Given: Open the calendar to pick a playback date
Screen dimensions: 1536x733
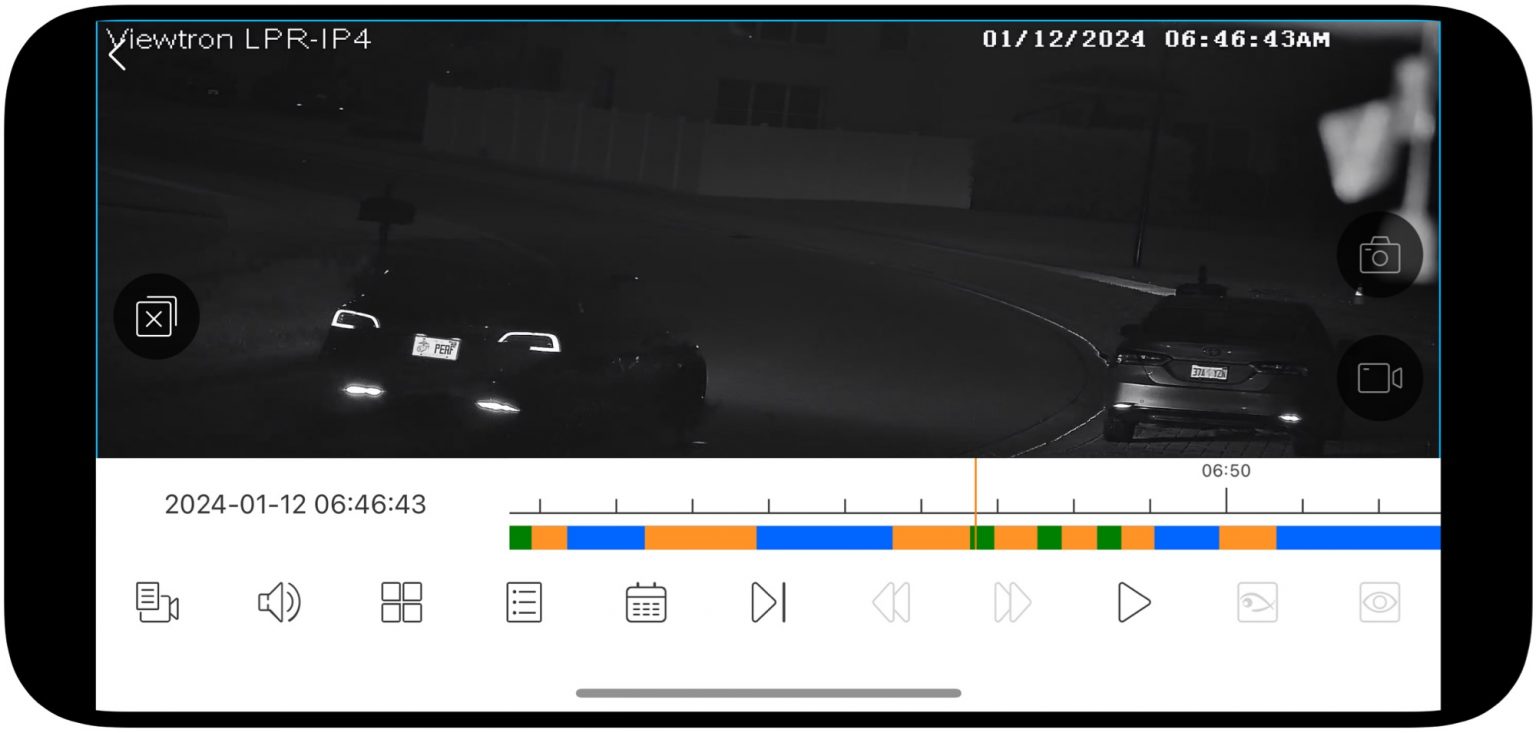Looking at the screenshot, I should 645,601.
